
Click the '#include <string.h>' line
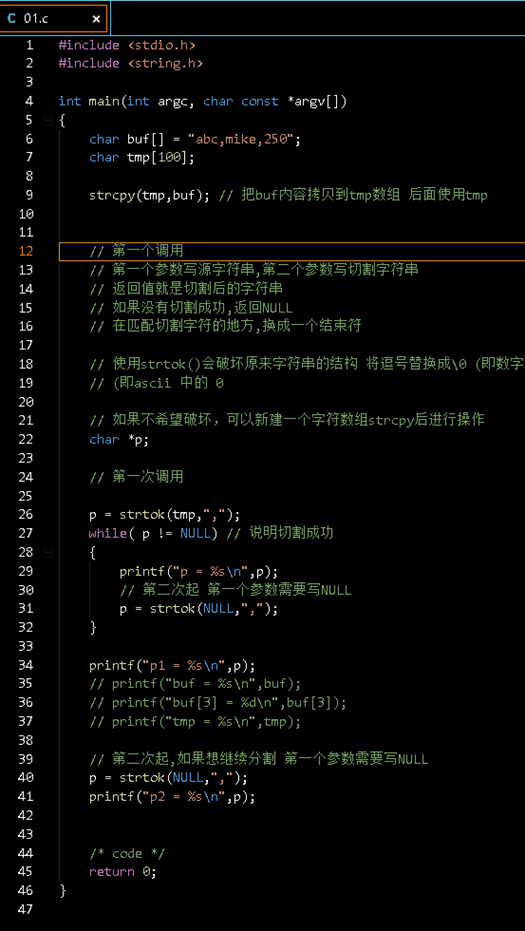point(131,64)
